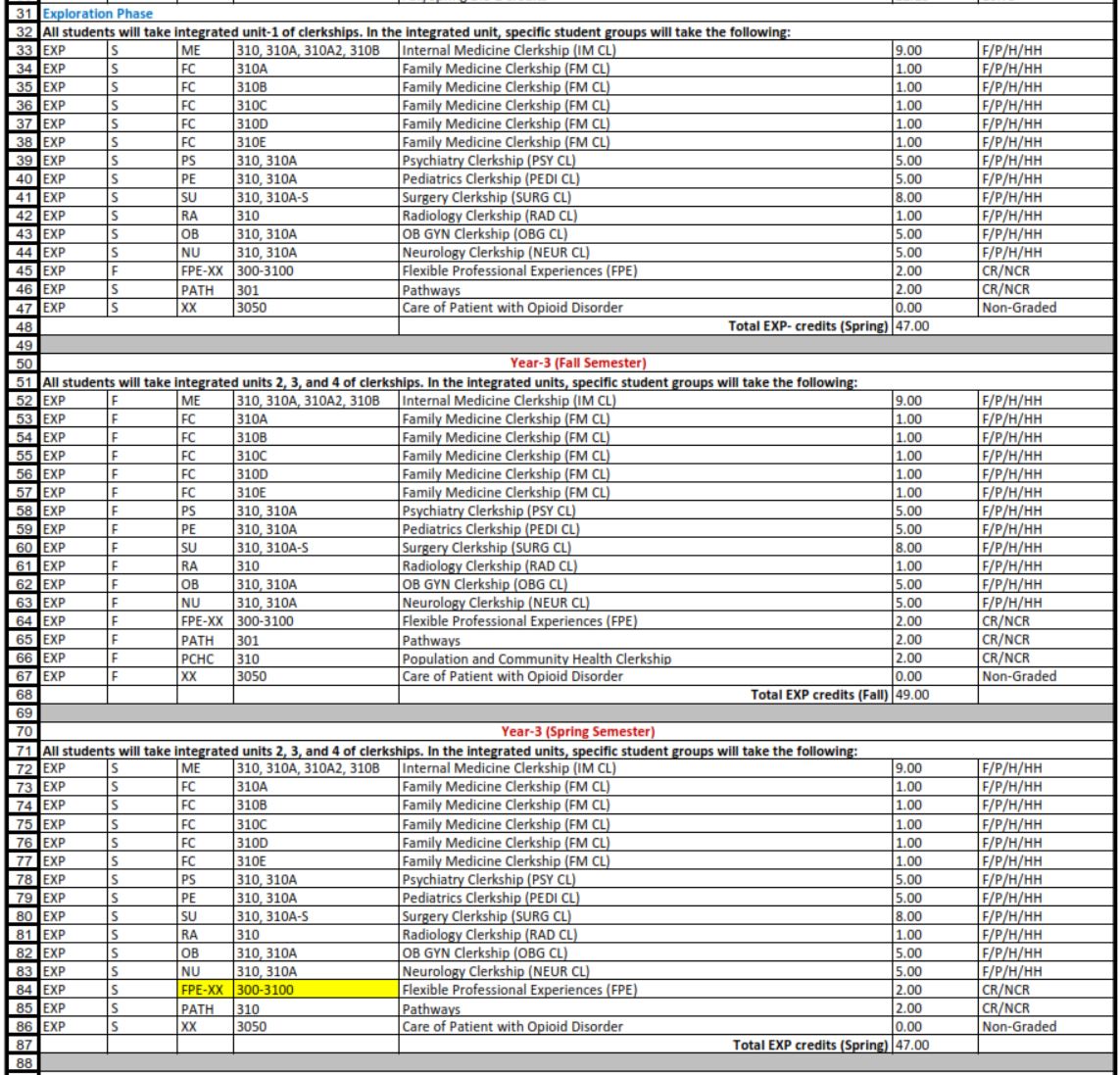Click the PCHC course code cell
The width and height of the screenshot is (1120, 1075).
click(203, 659)
